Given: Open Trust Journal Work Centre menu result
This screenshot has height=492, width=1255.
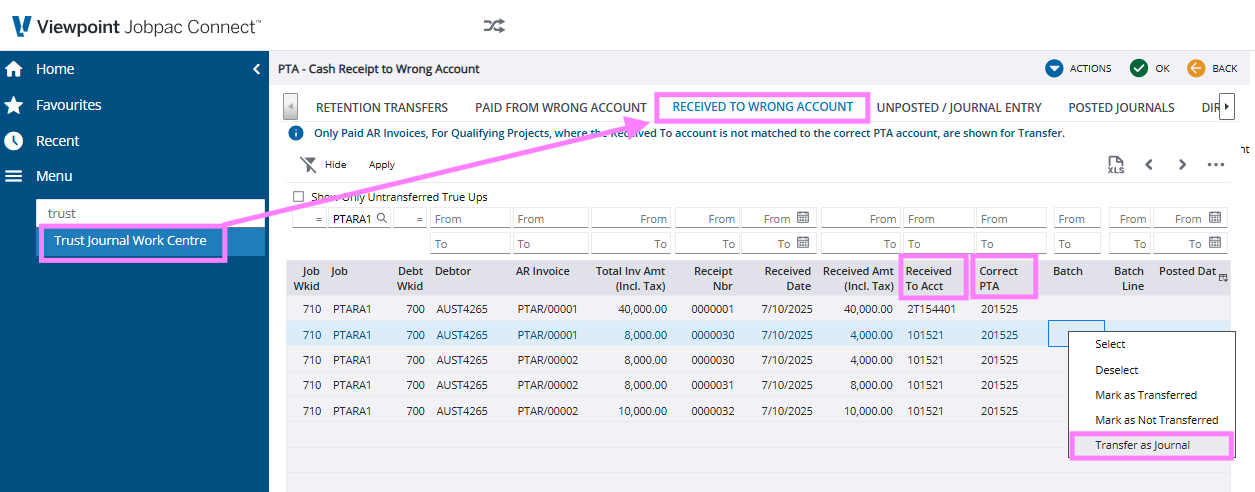Looking at the screenshot, I should [131, 241].
